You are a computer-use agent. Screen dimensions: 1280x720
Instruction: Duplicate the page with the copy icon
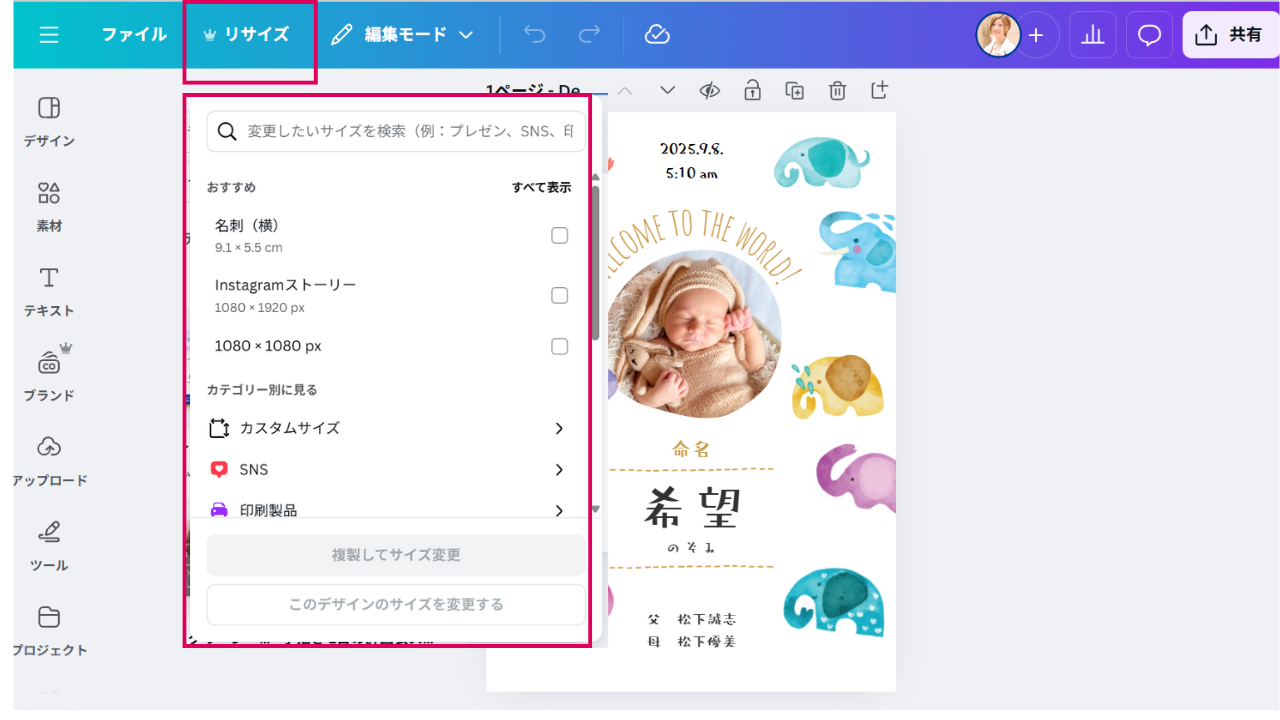point(795,91)
